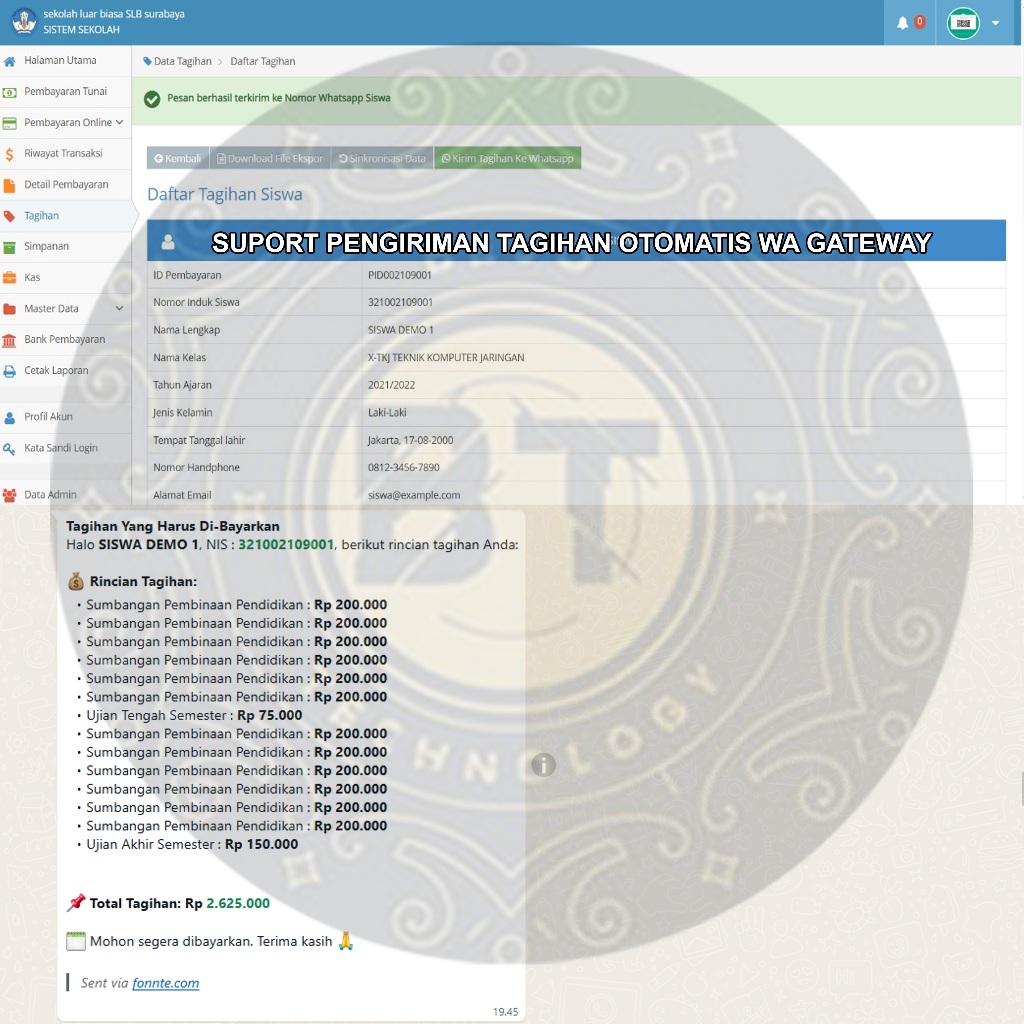Open Pembayaran Tunai menu item
This screenshot has height=1024, width=1024.
[65, 91]
